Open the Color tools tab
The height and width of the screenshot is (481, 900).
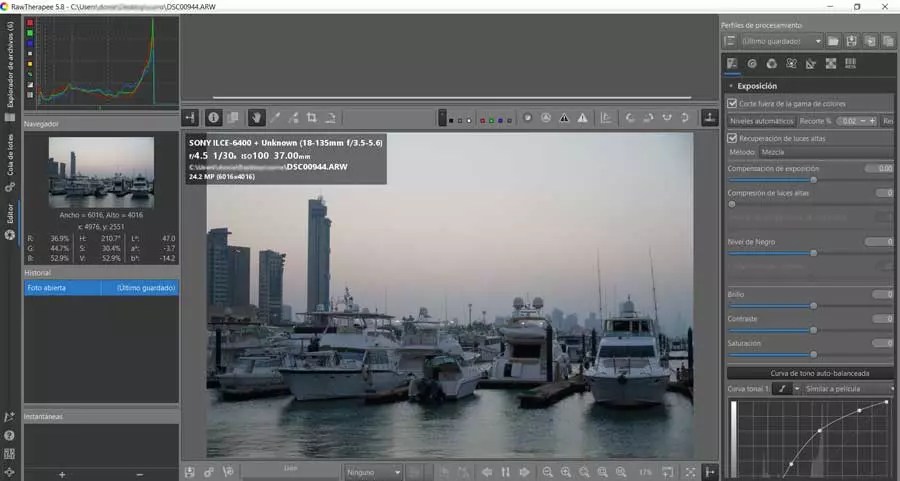coord(771,64)
